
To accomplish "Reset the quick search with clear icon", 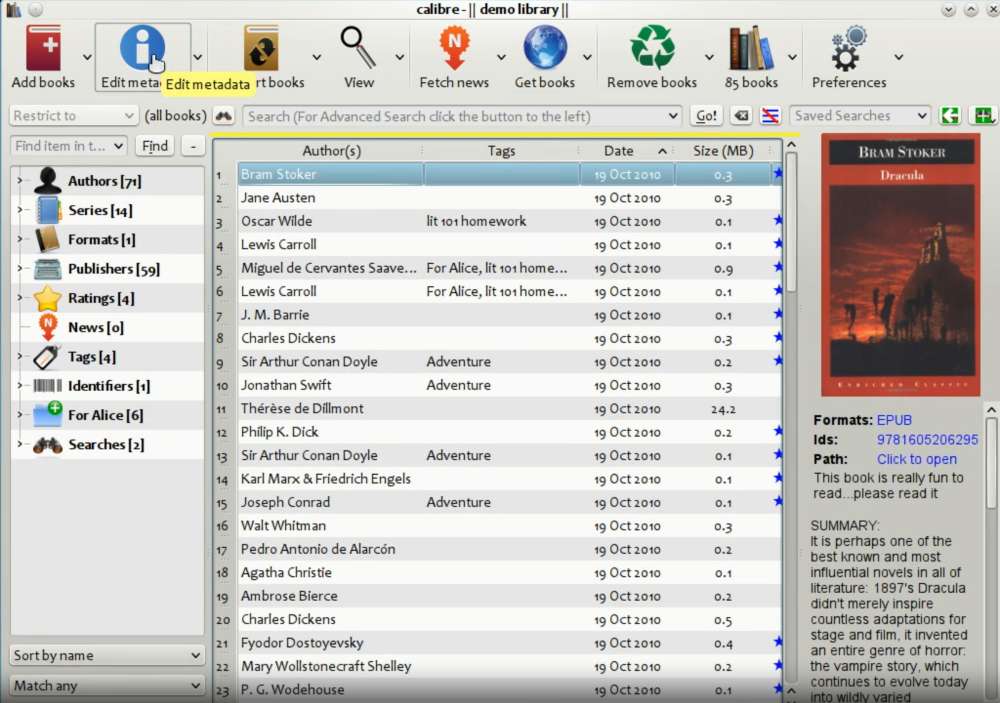I will coord(741,116).
